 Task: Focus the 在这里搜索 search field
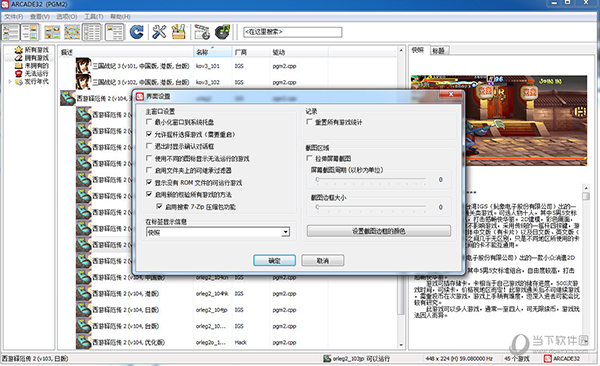pyautogui.click(x=292, y=32)
